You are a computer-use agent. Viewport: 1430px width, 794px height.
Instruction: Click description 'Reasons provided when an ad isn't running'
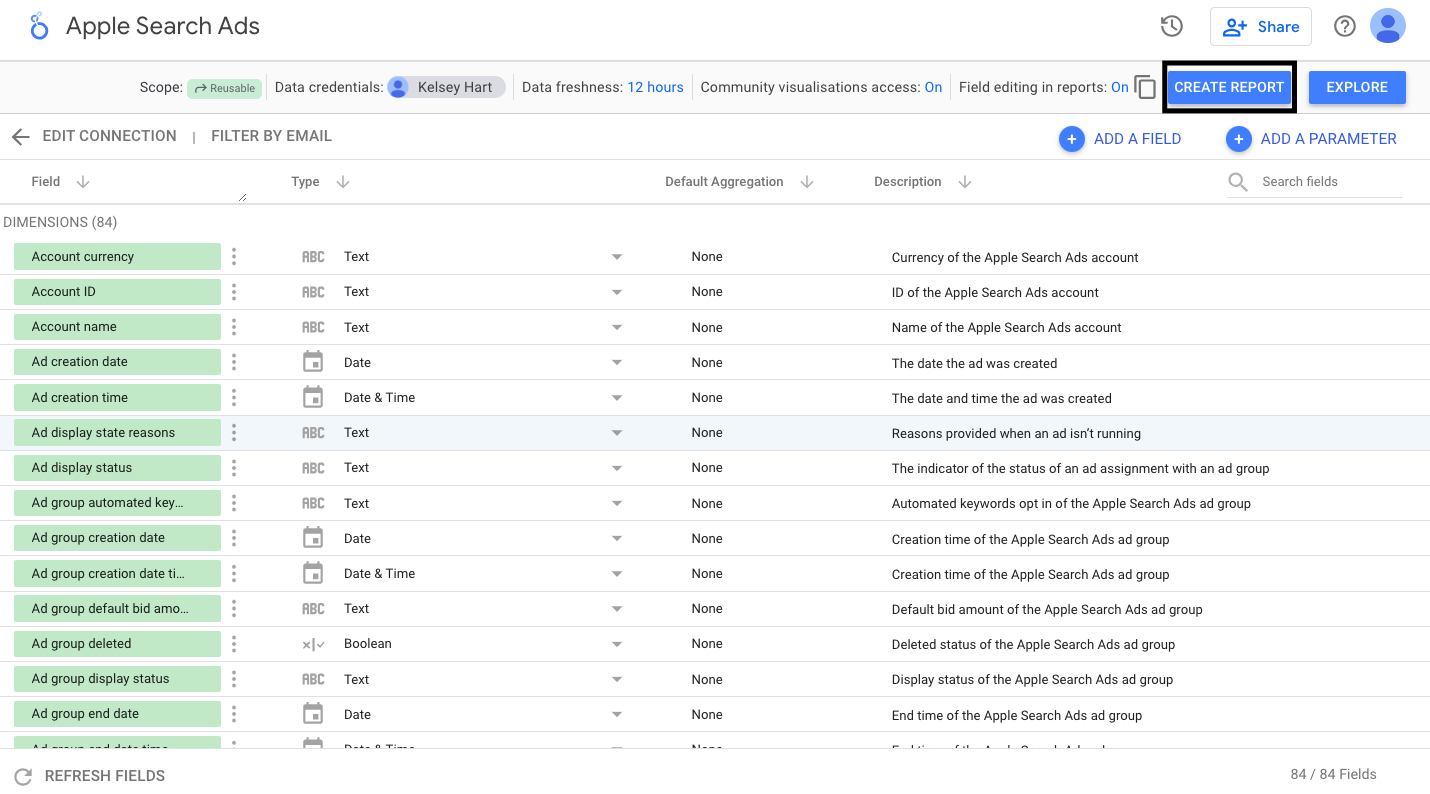tap(1016, 434)
